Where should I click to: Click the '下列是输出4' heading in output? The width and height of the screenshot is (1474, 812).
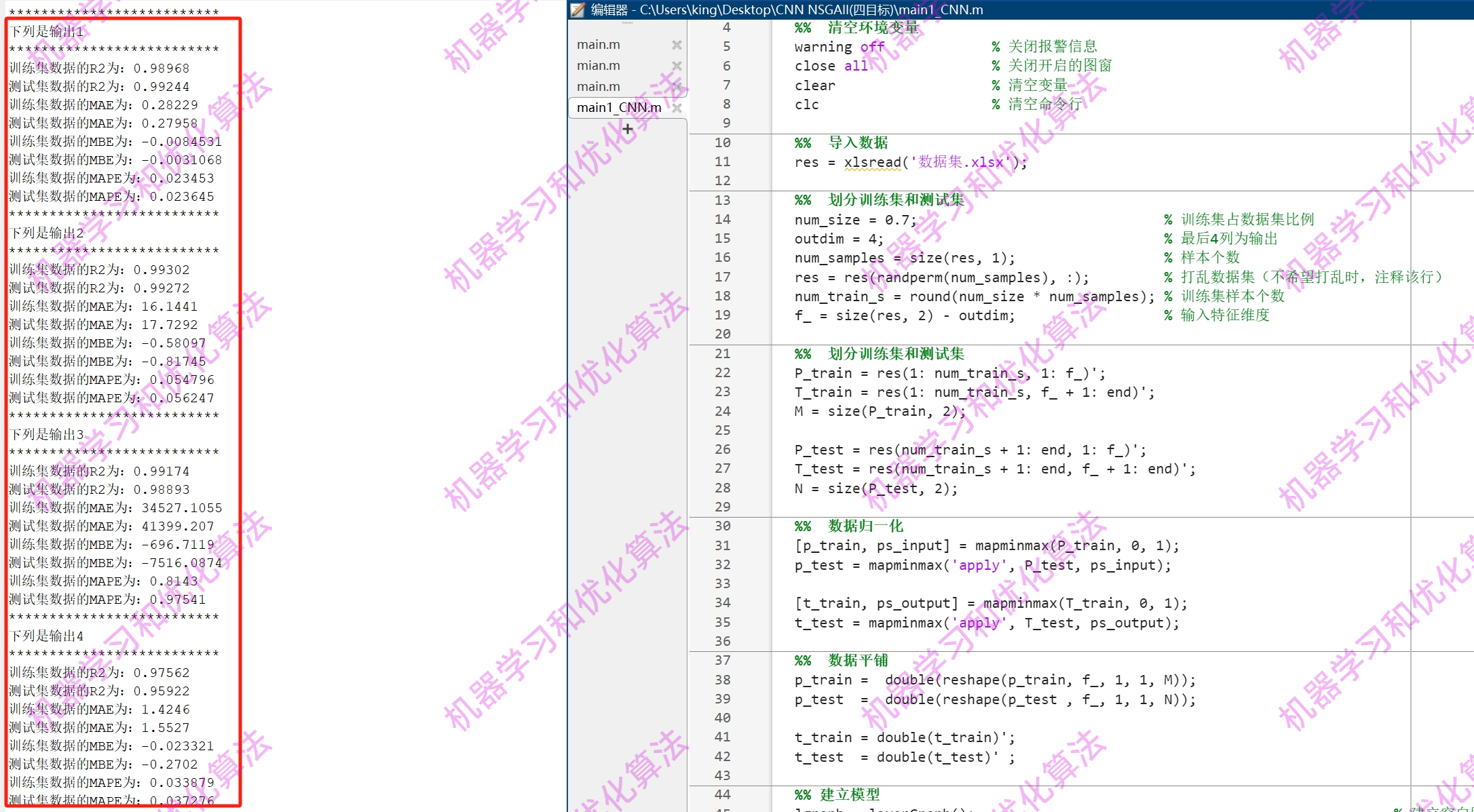[46, 636]
